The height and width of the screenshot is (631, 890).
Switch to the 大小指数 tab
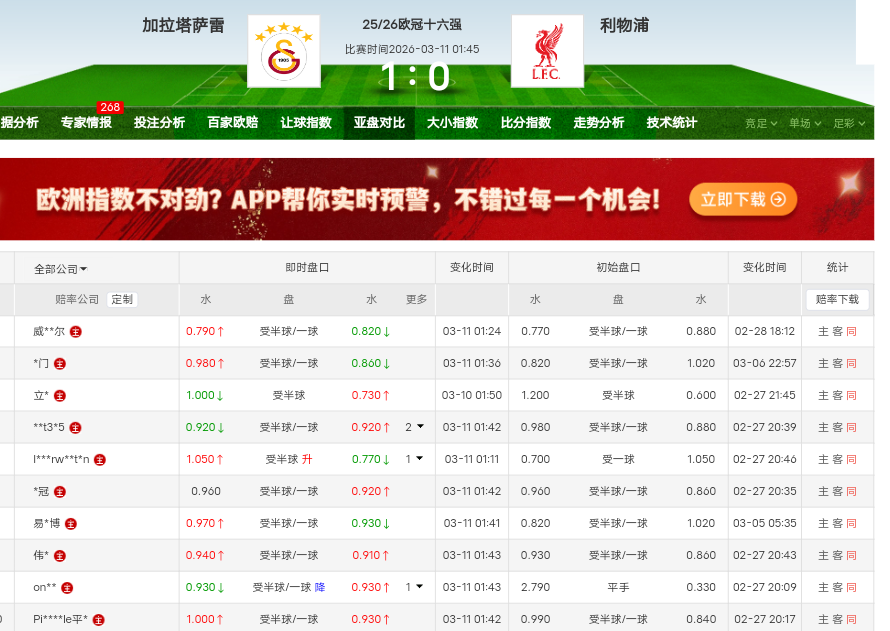tap(452, 123)
